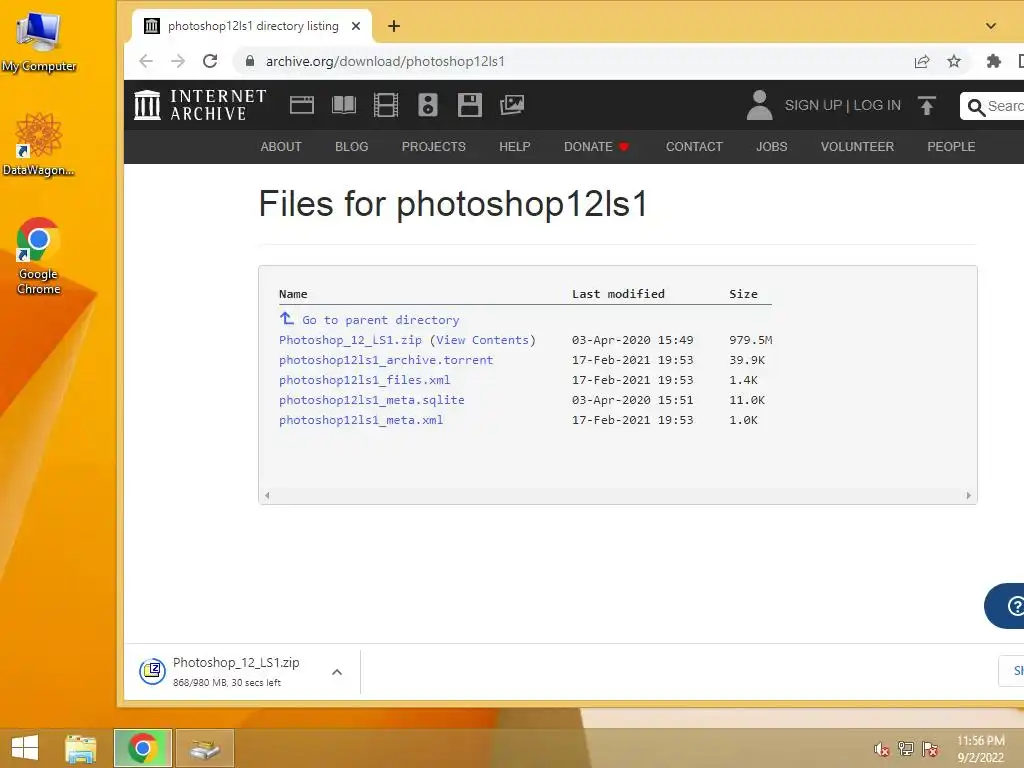Image resolution: width=1024 pixels, height=768 pixels.
Task: Open photoshop12ls1_archive.torrent link
Action: pos(386,360)
